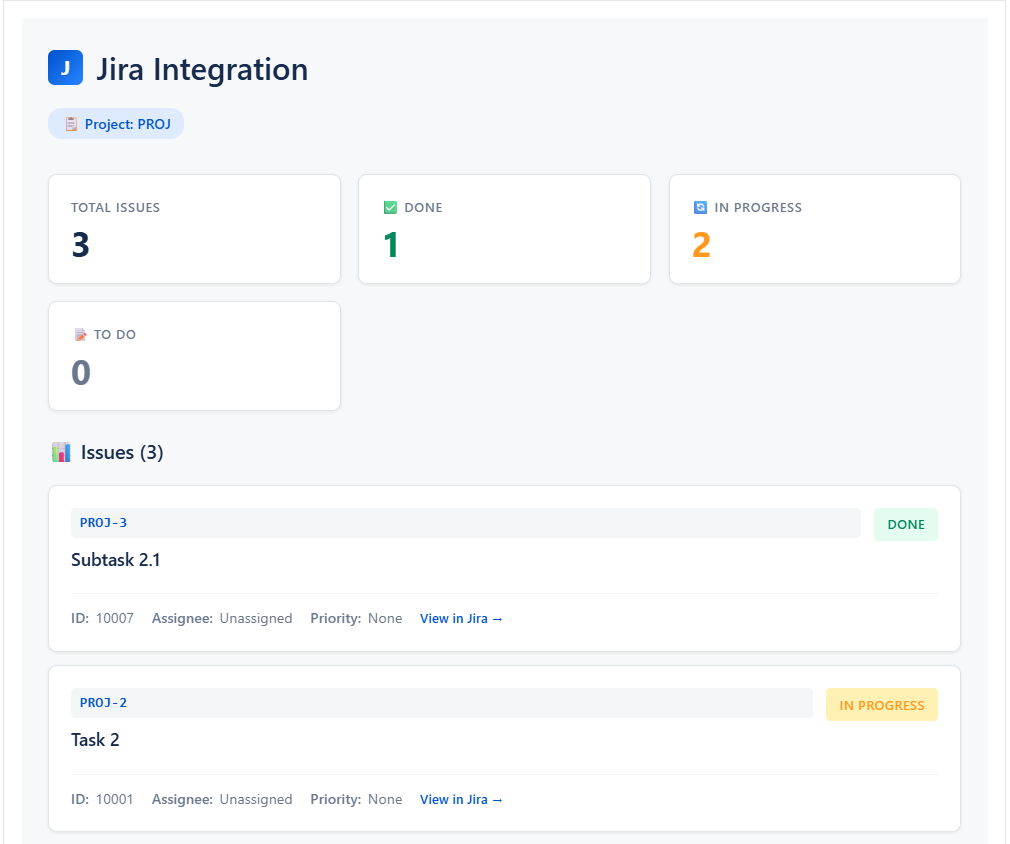Screen dimensions: 1010x844
Task: Click the arrow icon beside Task 2's Jira link
Action: pos(497,799)
